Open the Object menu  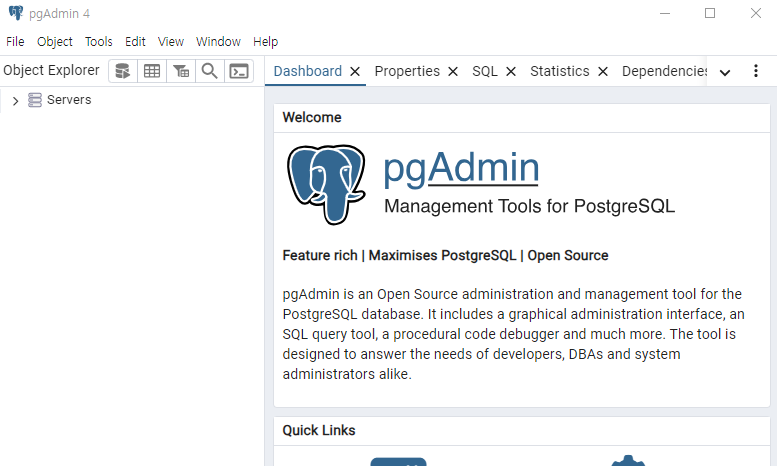click(55, 42)
